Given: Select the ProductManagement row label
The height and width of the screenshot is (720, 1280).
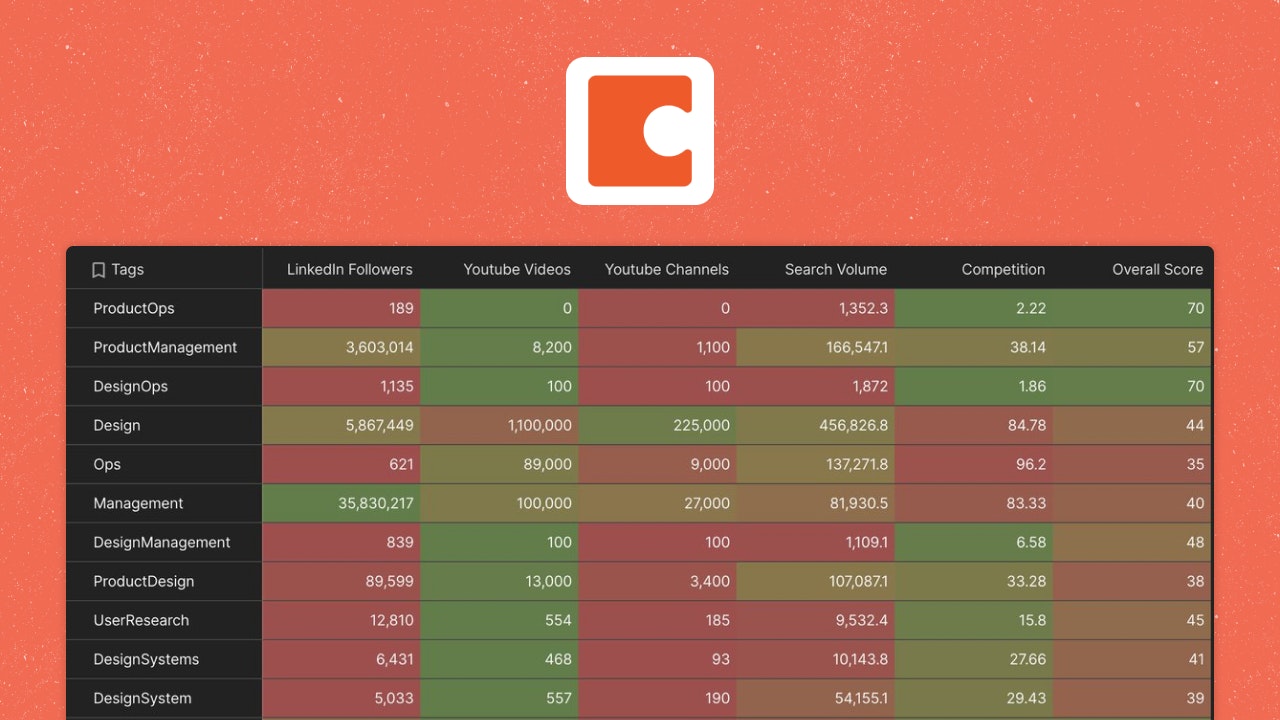Looking at the screenshot, I should point(165,347).
